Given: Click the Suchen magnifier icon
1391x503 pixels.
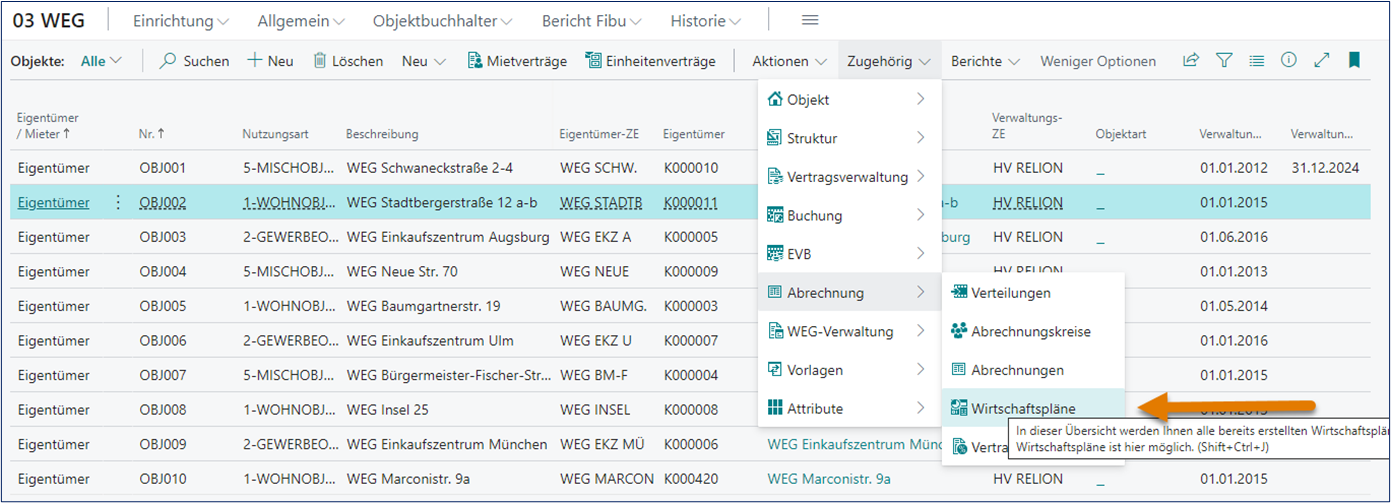Looking at the screenshot, I should click(169, 61).
